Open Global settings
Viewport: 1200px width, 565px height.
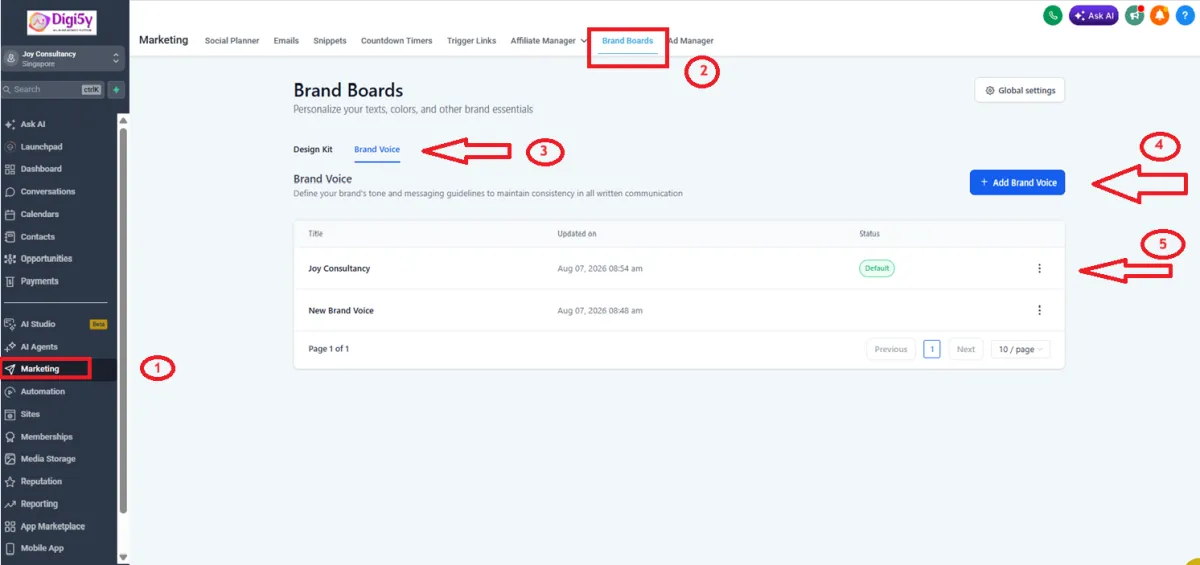point(1020,90)
